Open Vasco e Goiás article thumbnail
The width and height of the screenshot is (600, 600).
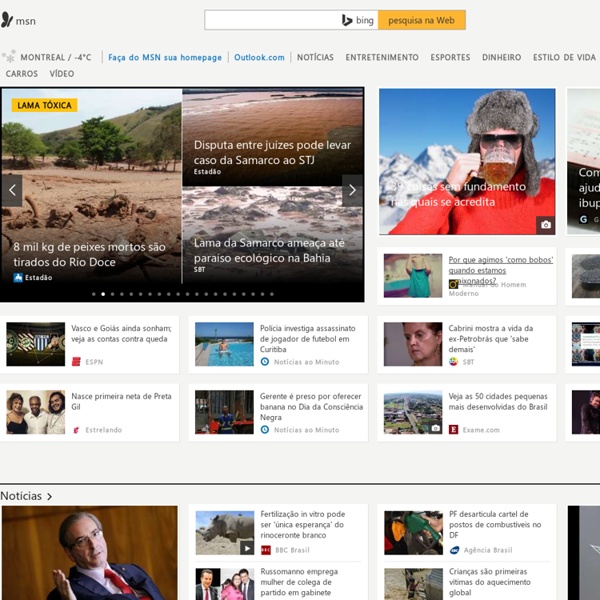tap(35, 344)
